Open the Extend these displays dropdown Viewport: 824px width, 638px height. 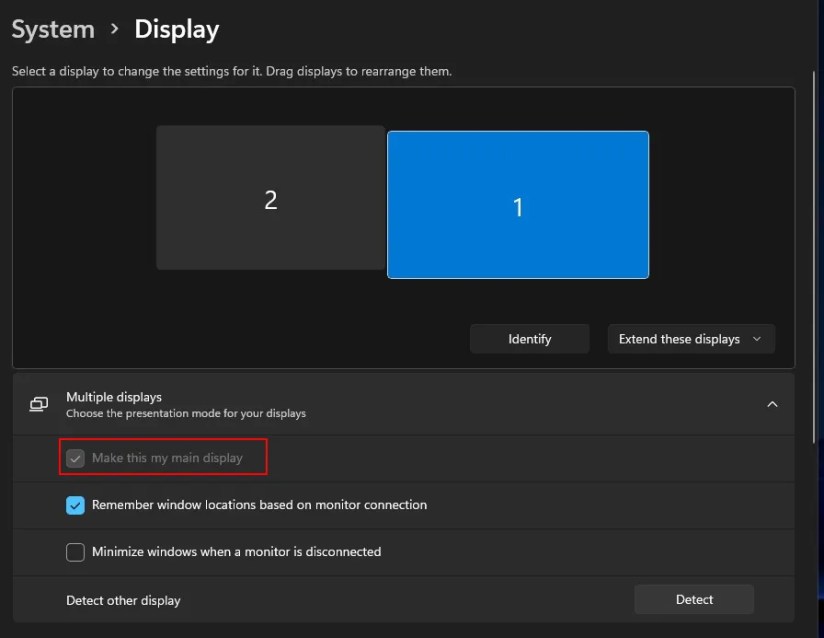[x=690, y=338]
